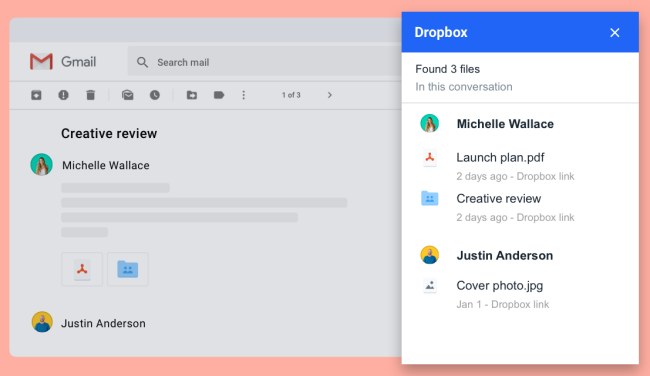Open the Labels tag icon
The width and height of the screenshot is (650, 376).
[x=219, y=95]
